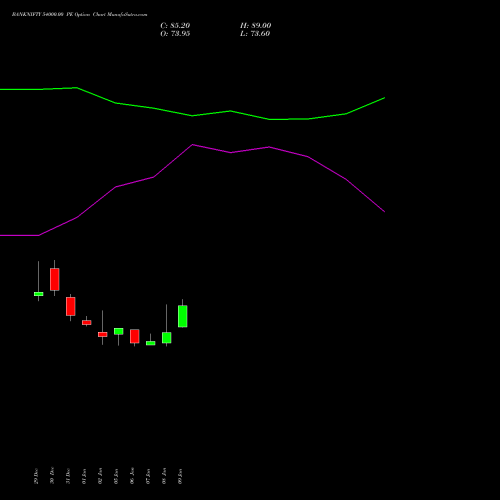Click the '09 Jan' date axis label

pos(180,476)
